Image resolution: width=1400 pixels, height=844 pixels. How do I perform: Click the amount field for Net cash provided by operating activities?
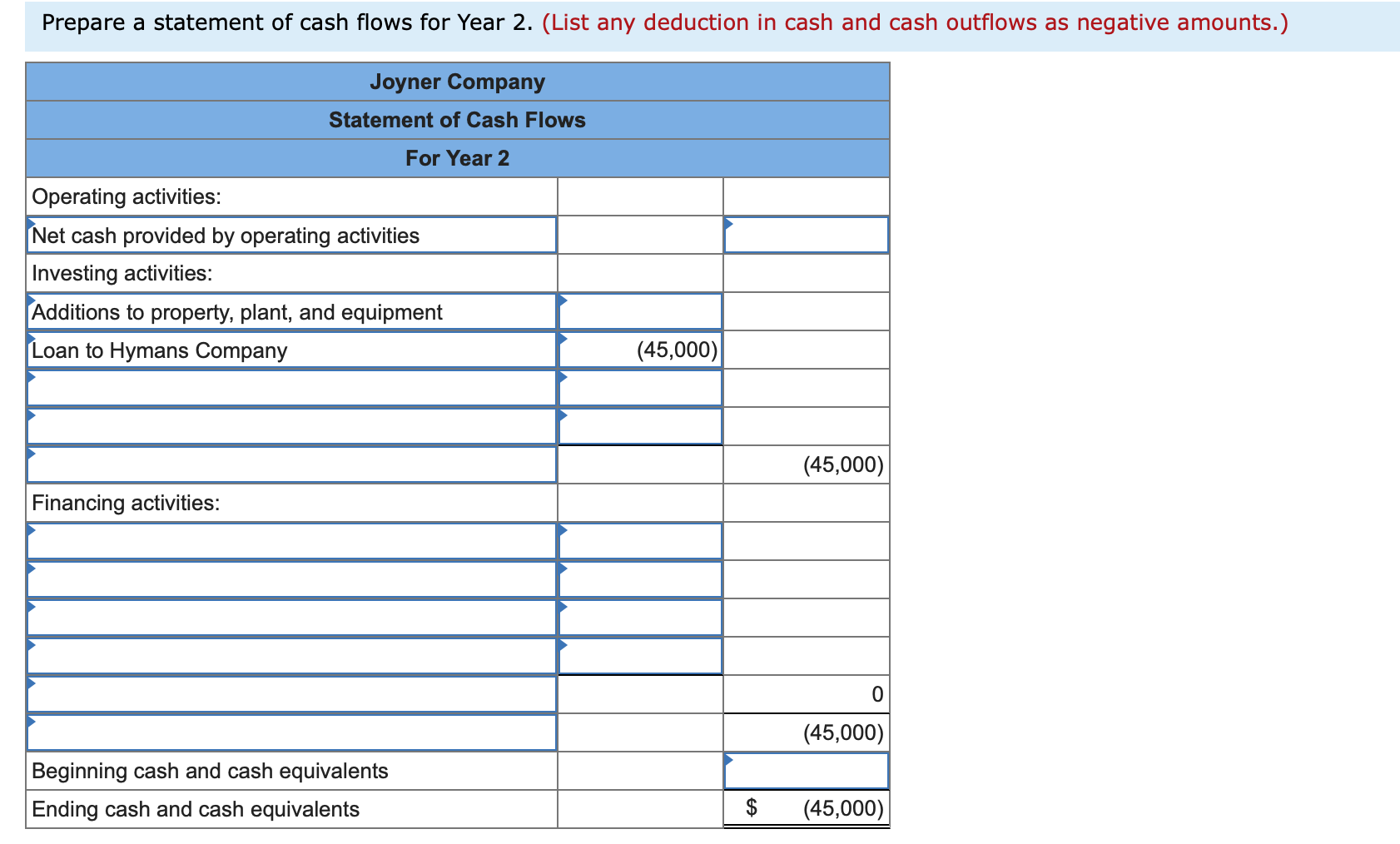click(x=806, y=235)
